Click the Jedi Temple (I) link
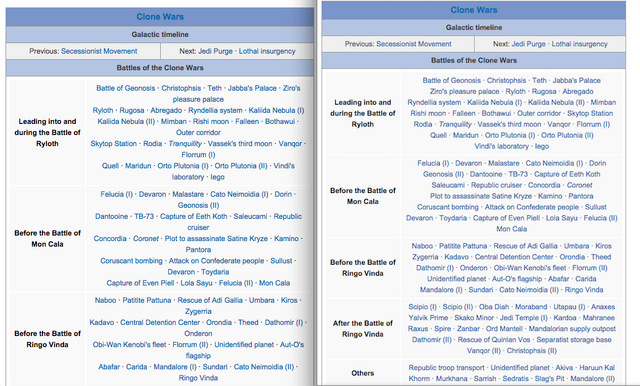Image resolution: width=640 pixels, height=386 pixels. click(x=524, y=318)
